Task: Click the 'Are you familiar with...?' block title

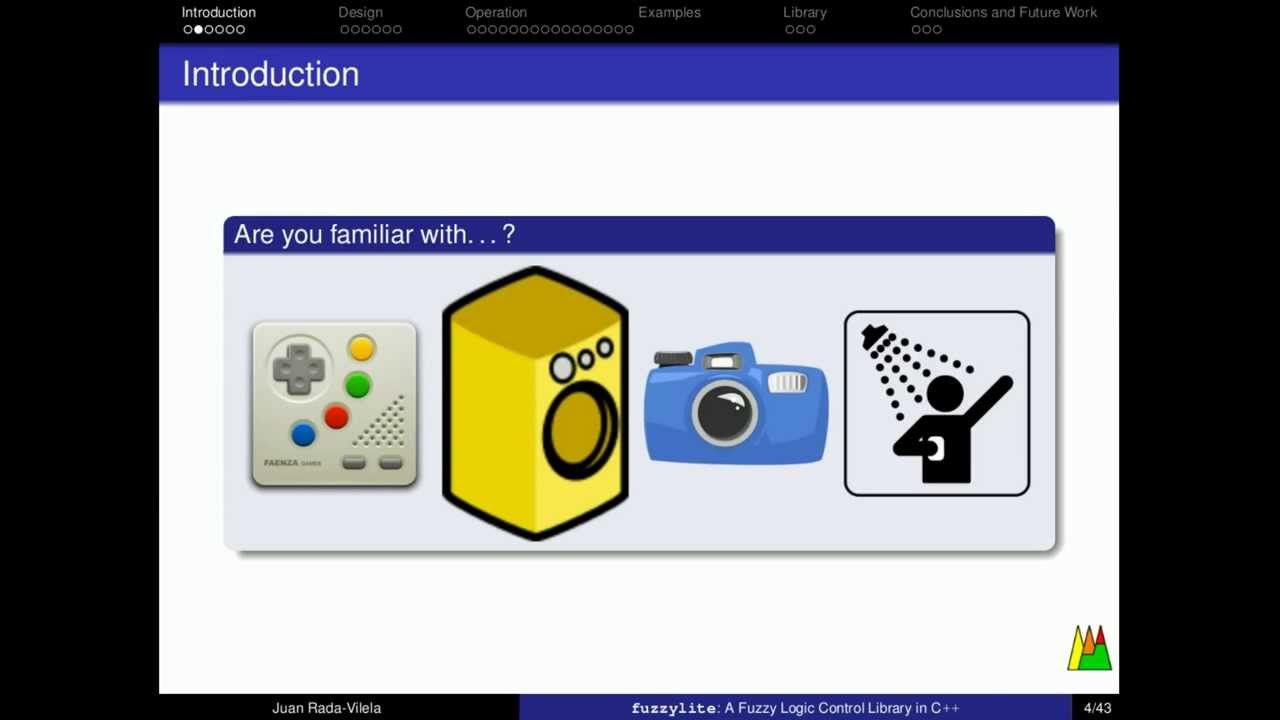Action: point(374,234)
